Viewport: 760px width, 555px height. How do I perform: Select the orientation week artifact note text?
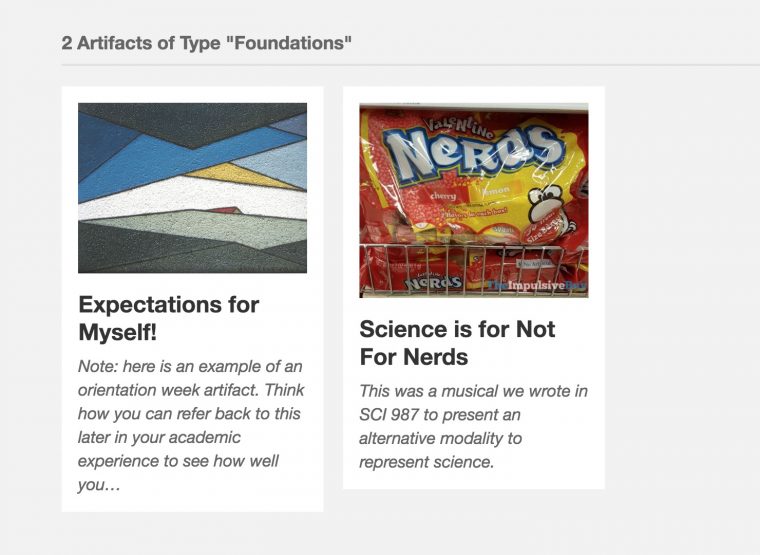pyautogui.click(x=191, y=426)
